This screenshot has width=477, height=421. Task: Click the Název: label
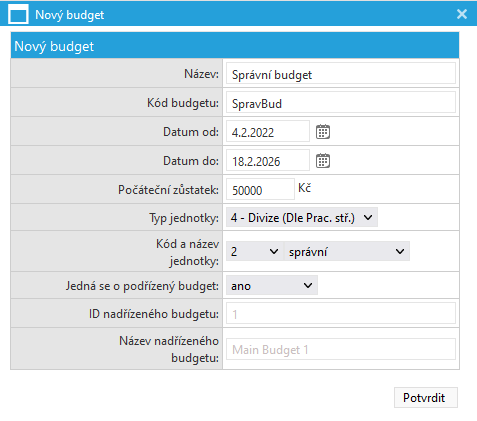pos(201,74)
